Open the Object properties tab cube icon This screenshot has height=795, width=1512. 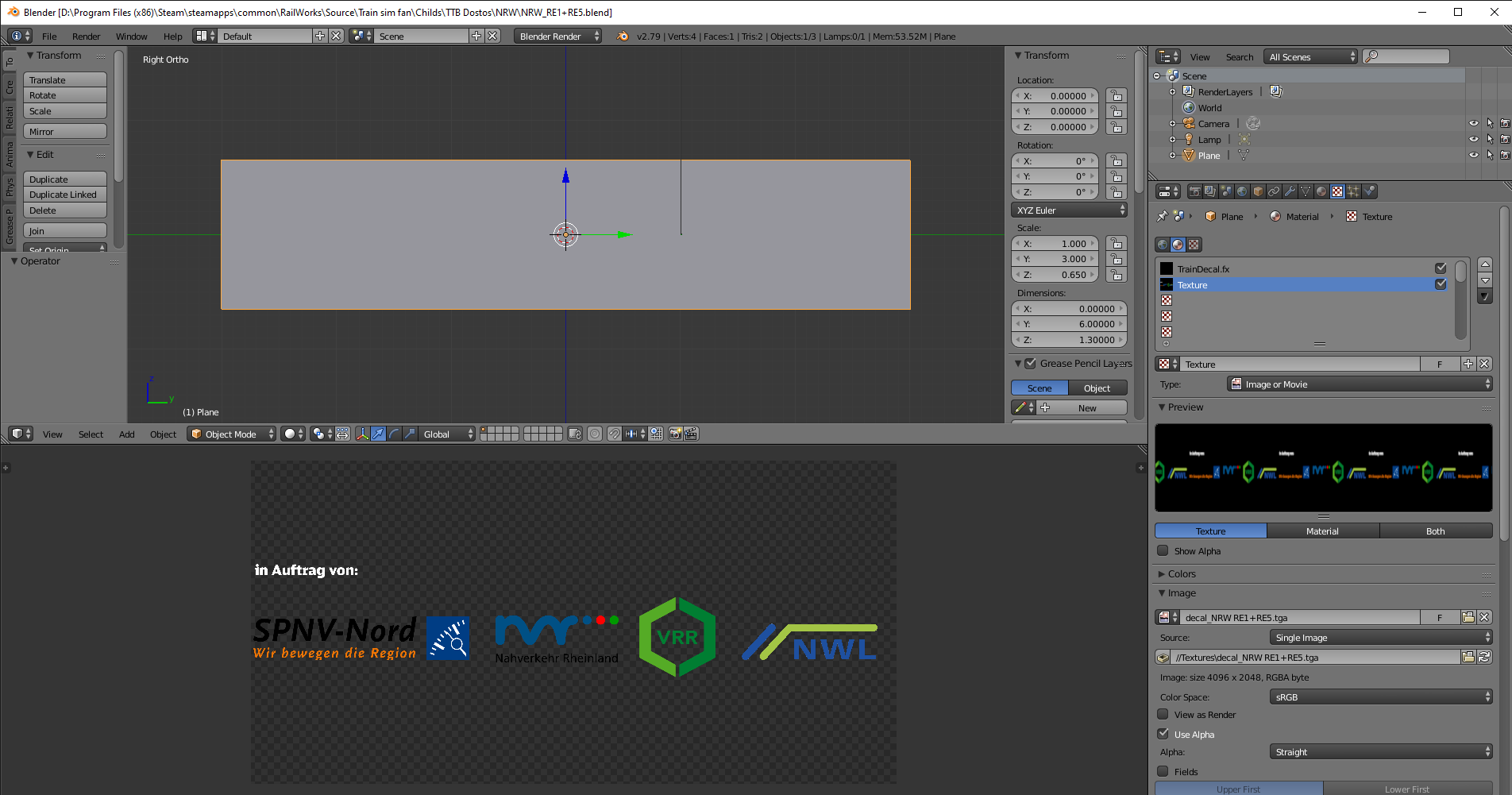(1258, 191)
